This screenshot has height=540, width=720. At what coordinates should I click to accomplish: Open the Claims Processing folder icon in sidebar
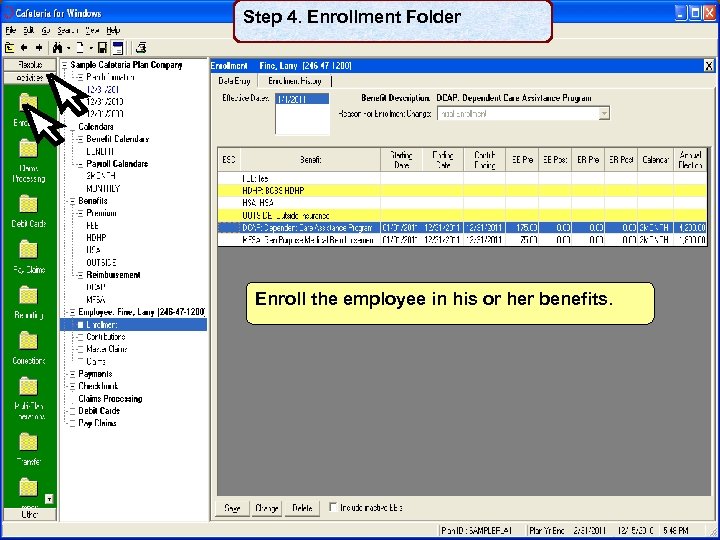coord(28,149)
